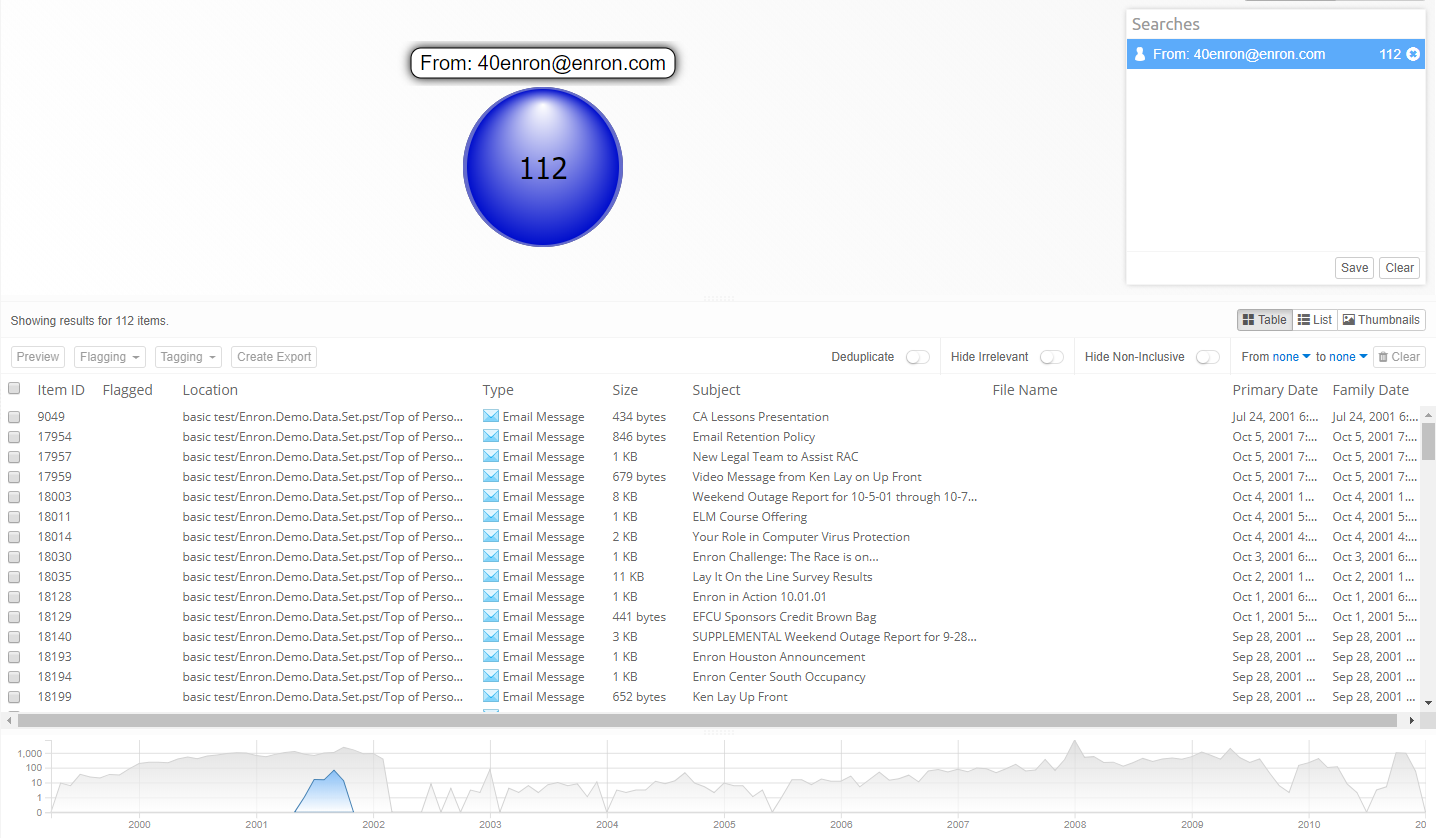Click the blue 112 results bubble

click(x=543, y=167)
